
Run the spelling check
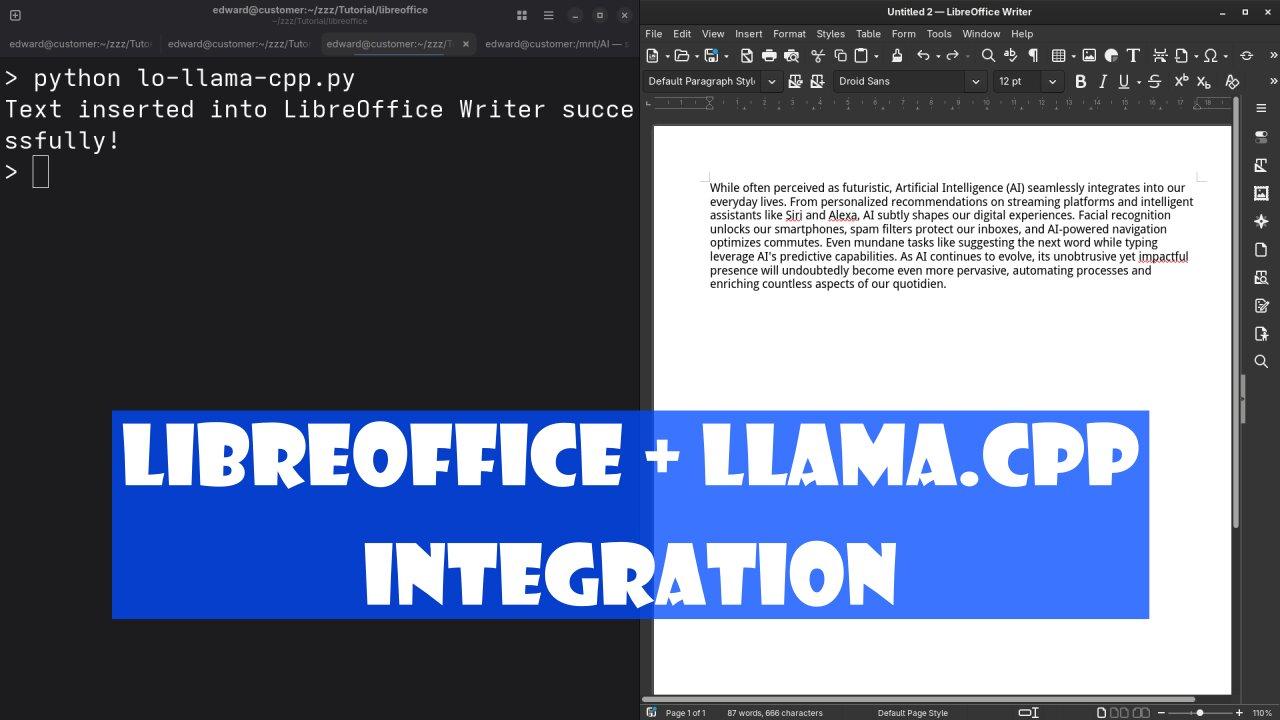click(1010, 55)
